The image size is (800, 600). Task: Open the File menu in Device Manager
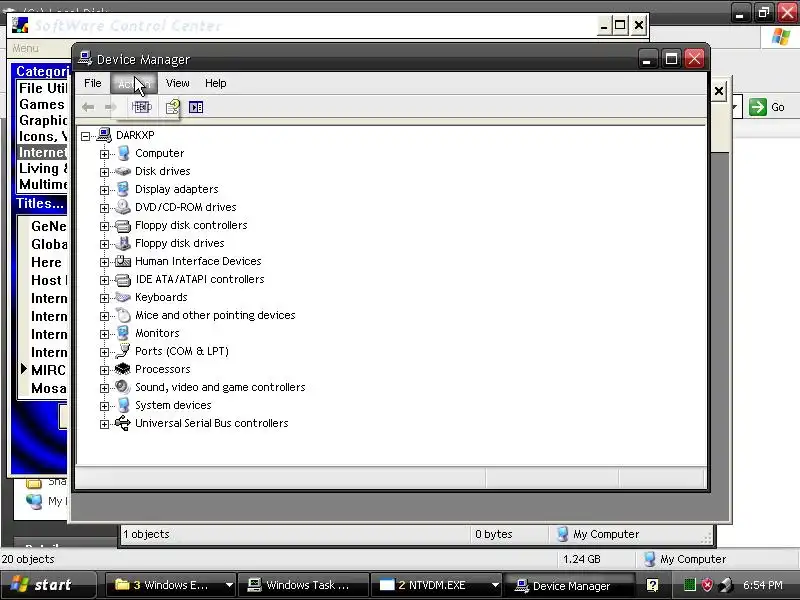click(93, 83)
